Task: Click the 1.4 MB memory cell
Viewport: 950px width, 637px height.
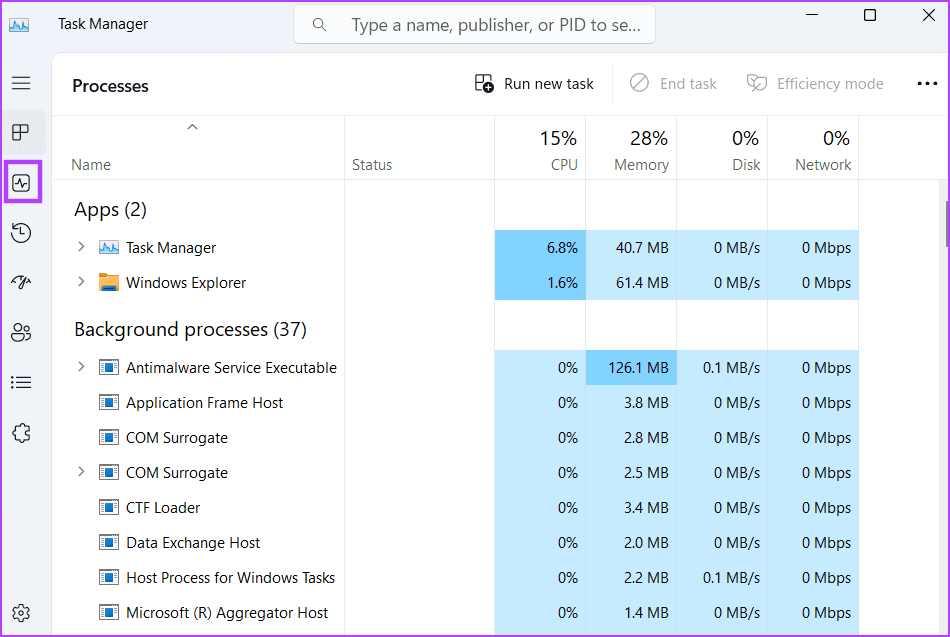Action: point(631,613)
